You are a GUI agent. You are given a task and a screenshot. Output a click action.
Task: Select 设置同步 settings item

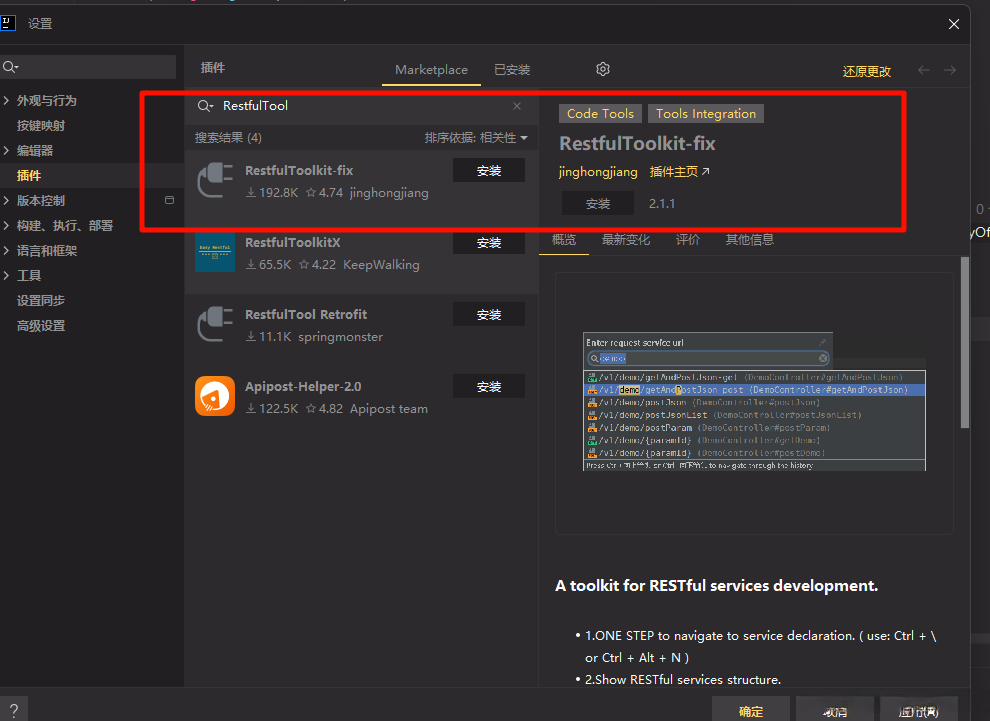(x=41, y=301)
